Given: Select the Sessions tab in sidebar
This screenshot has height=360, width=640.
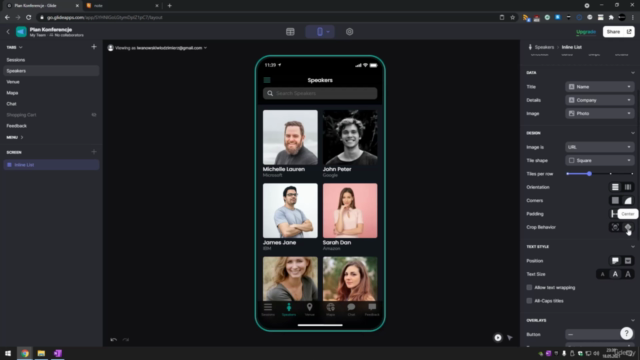Looking at the screenshot, I should (51, 60).
